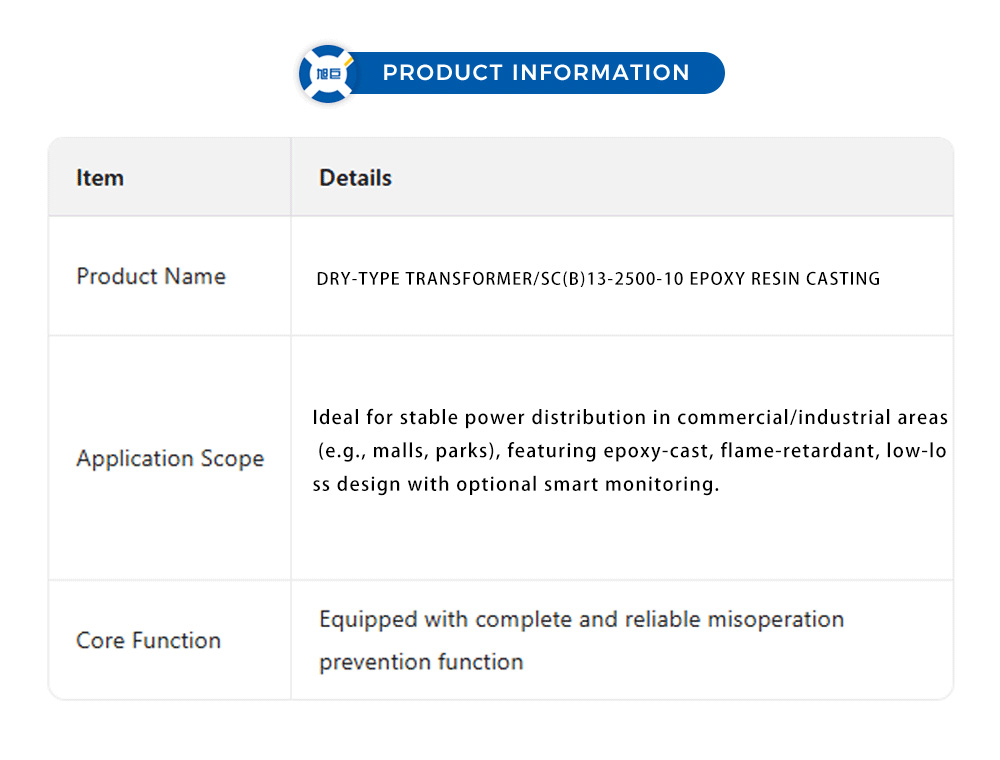Click the 'misoperation' word
This screenshot has width=1000, height=760.
(775, 620)
